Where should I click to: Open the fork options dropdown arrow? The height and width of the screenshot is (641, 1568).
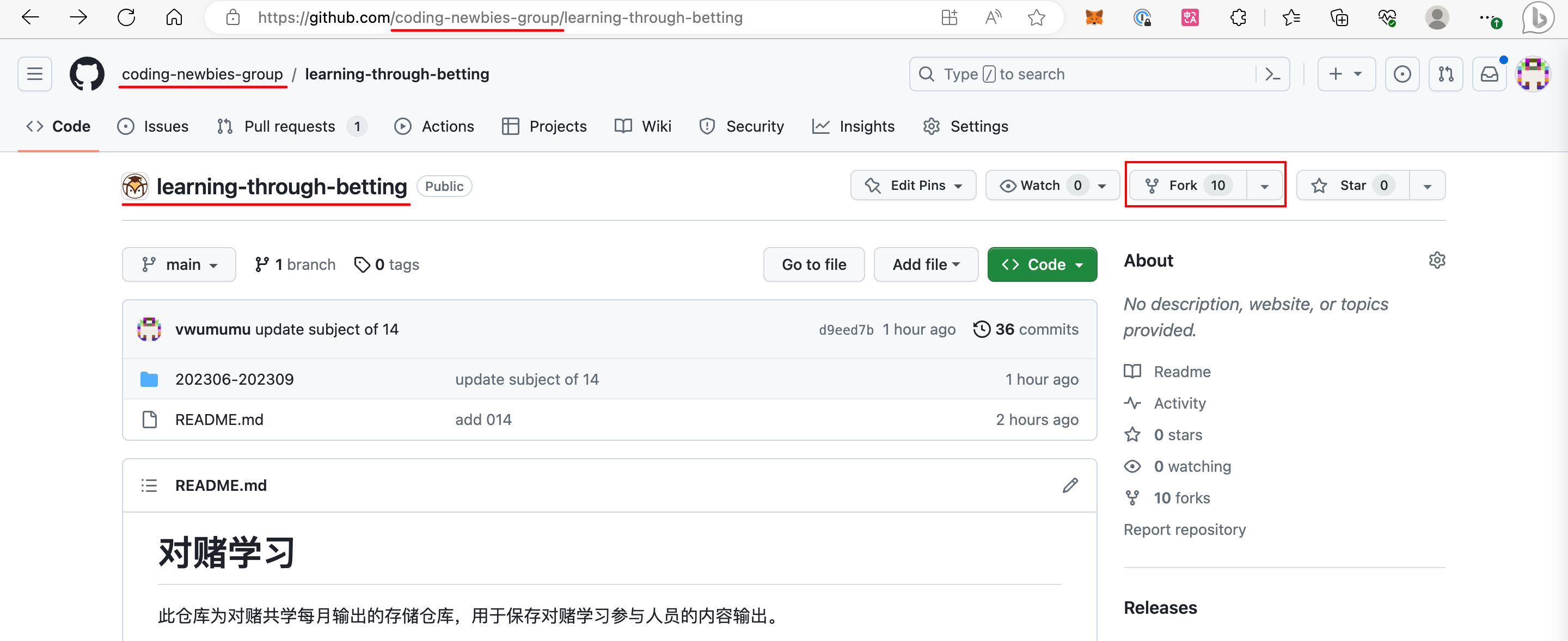point(1264,186)
